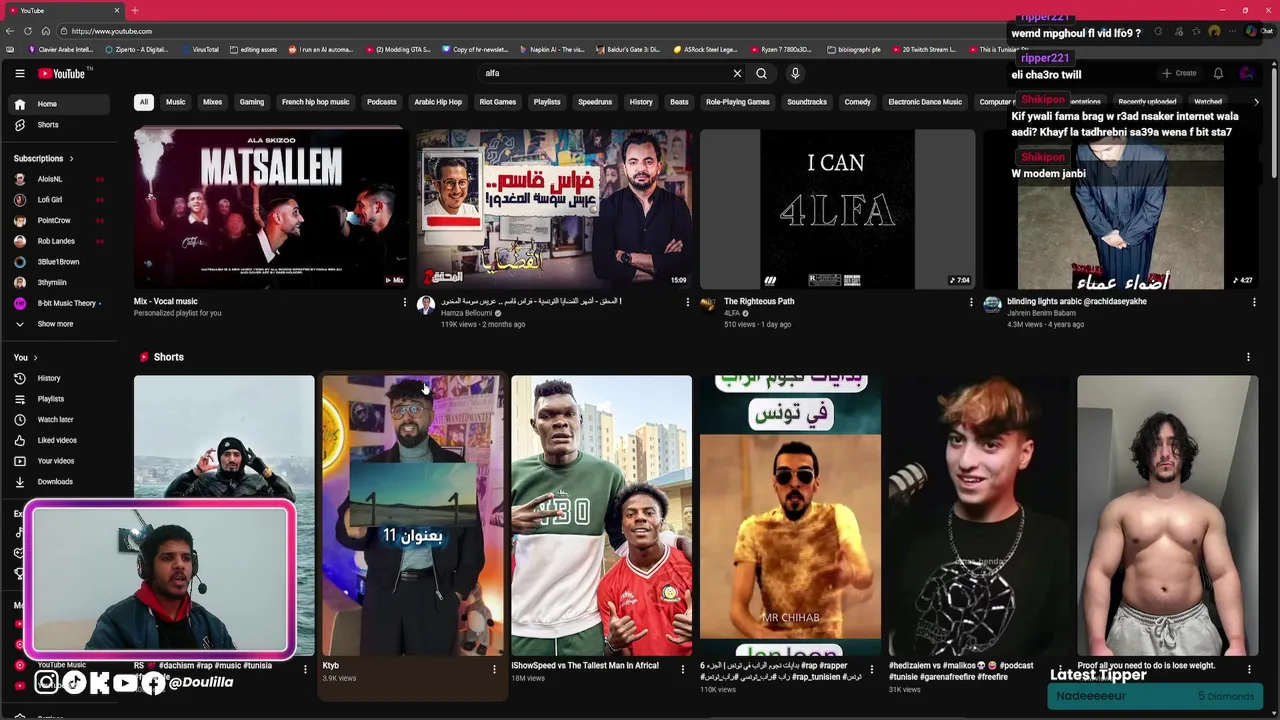Play the I CAN 4LFA video thumbnail
Viewport: 1280px width, 720px height.
[837, 208]
